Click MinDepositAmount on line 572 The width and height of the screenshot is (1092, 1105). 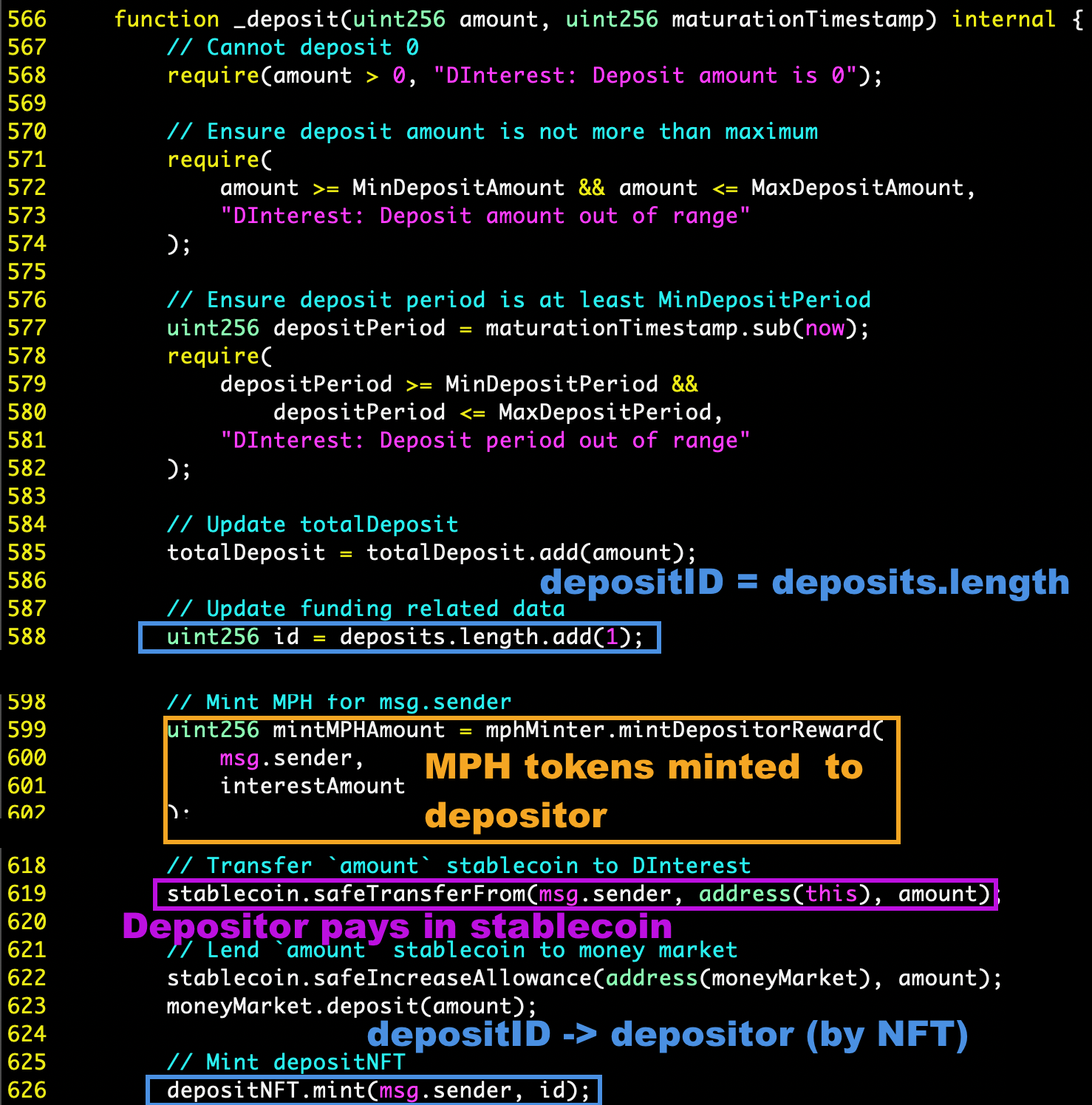tap(458, 188)
